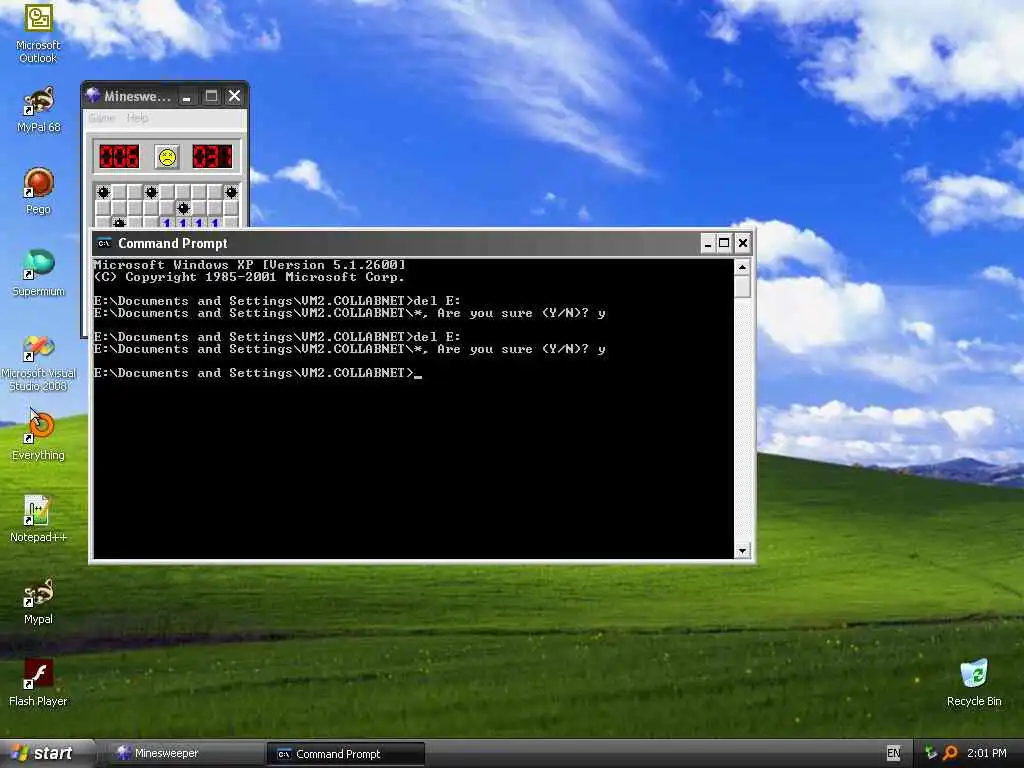Select the Mypal desktop icon
This screenshot has height=768, width=1024.
(x=38, y=601)
